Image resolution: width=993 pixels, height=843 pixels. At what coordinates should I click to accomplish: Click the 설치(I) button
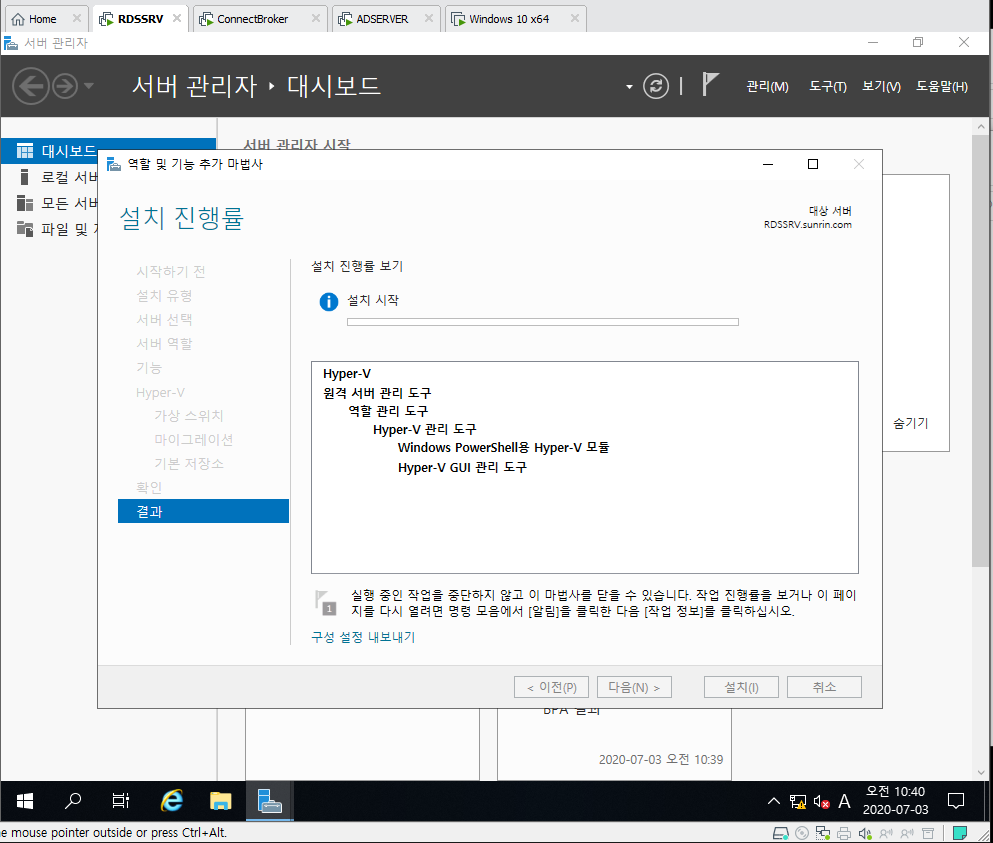[x=741, y=687]
